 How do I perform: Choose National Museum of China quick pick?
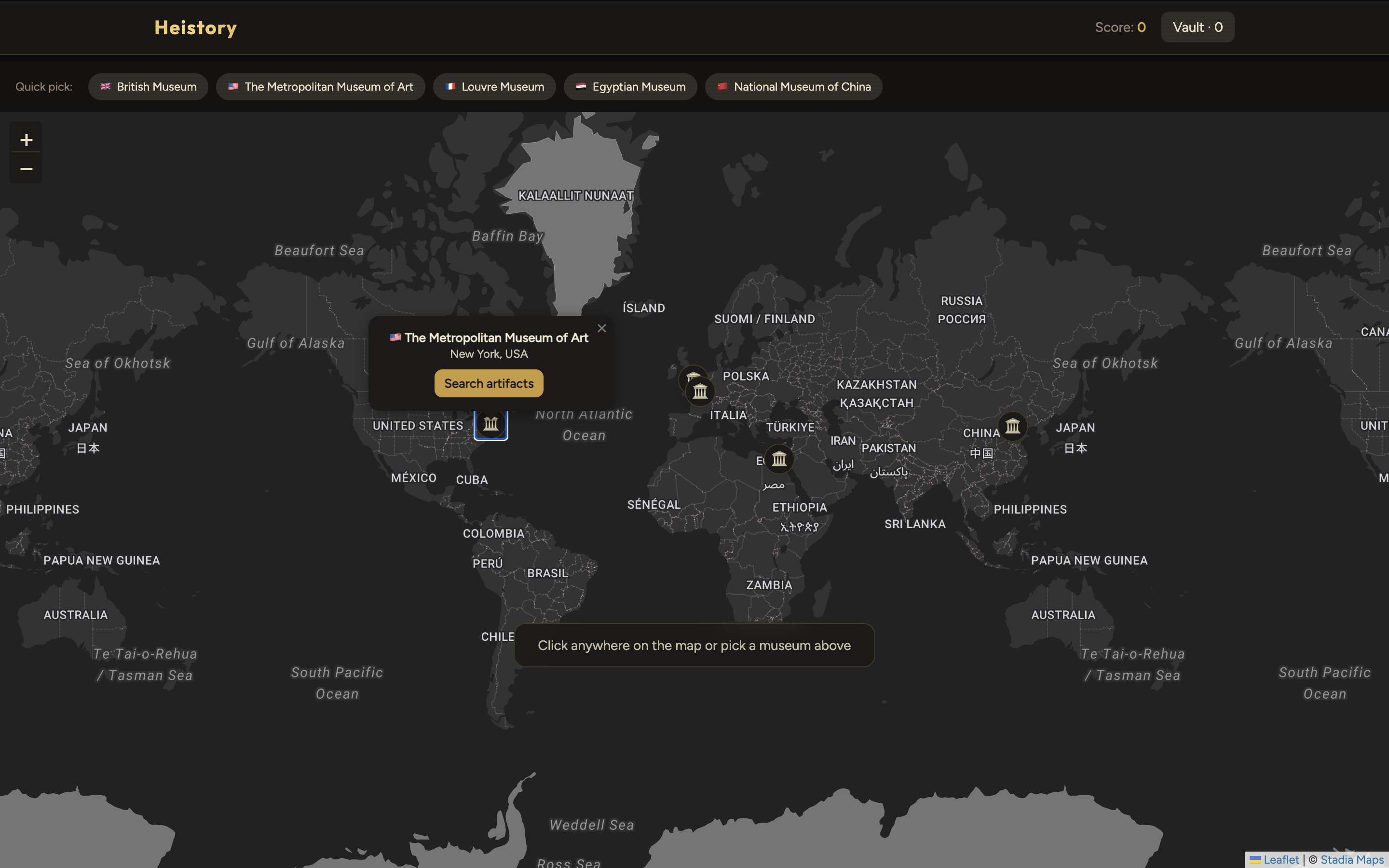[x=794, y=87]
